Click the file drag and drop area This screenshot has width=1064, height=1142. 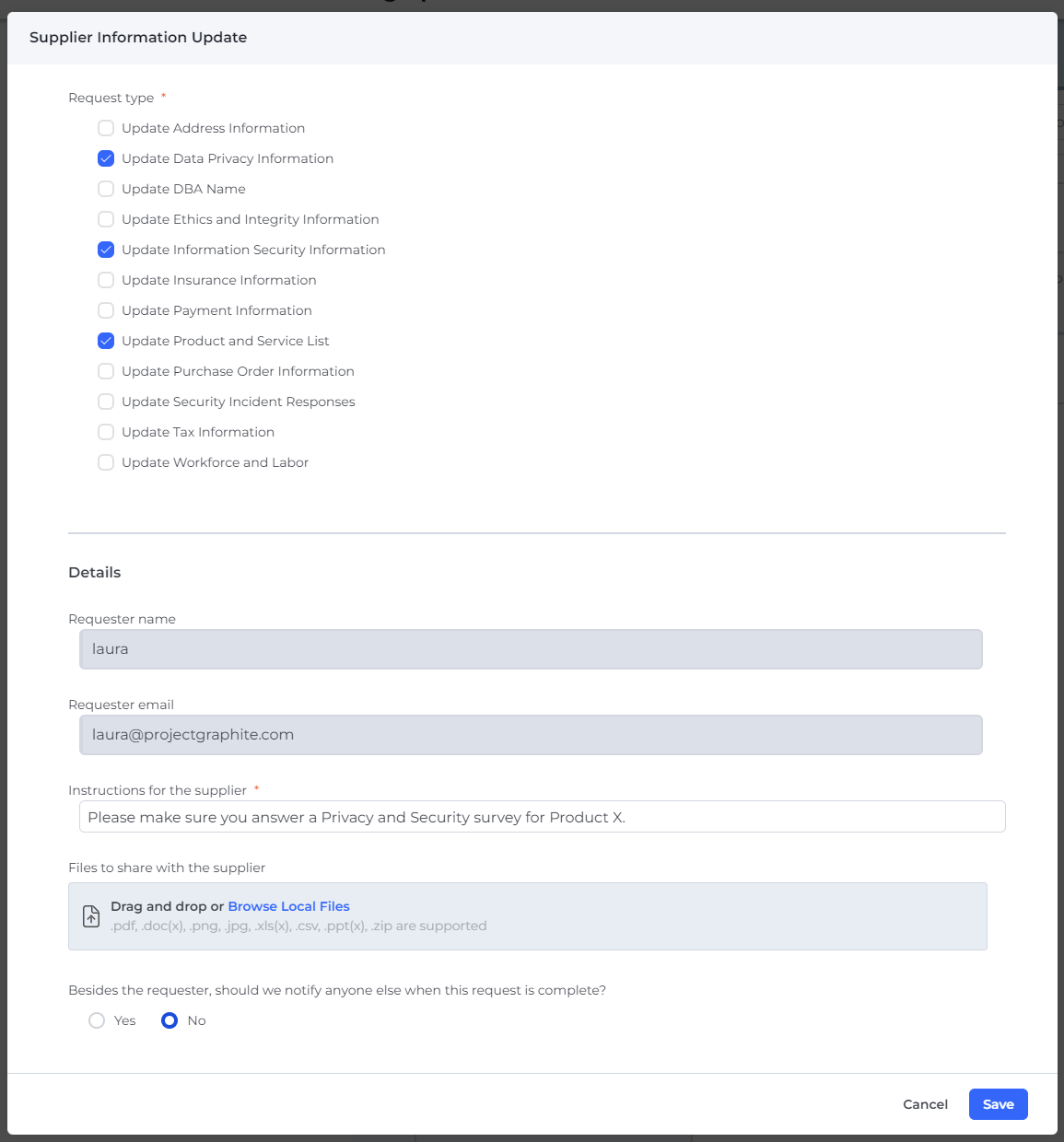(x=527, y=915)
